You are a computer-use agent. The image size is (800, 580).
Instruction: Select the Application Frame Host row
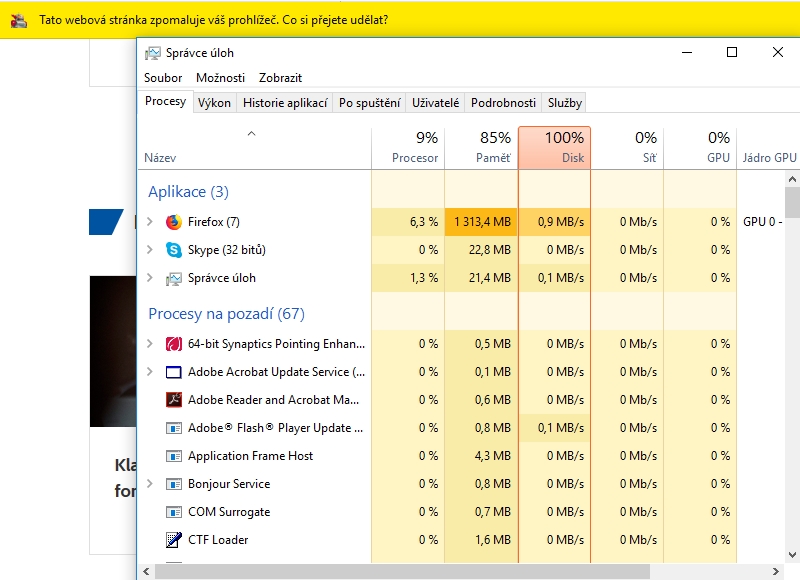(250, 456)
